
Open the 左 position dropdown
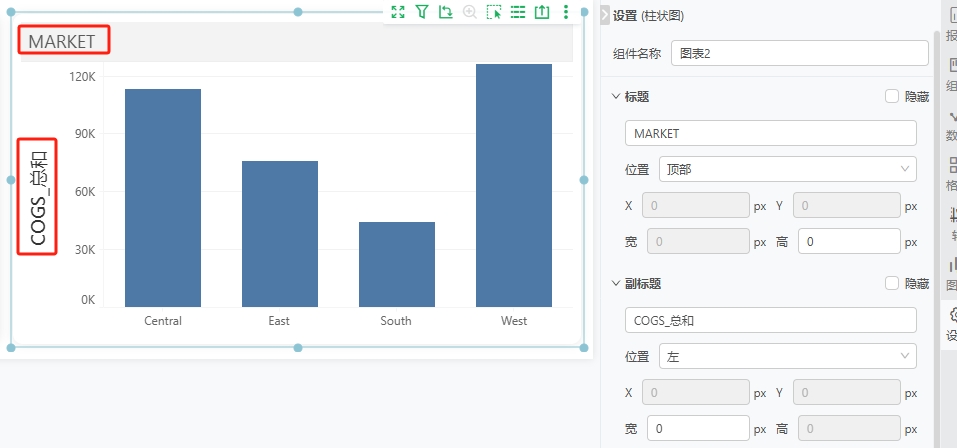(787, 356)
